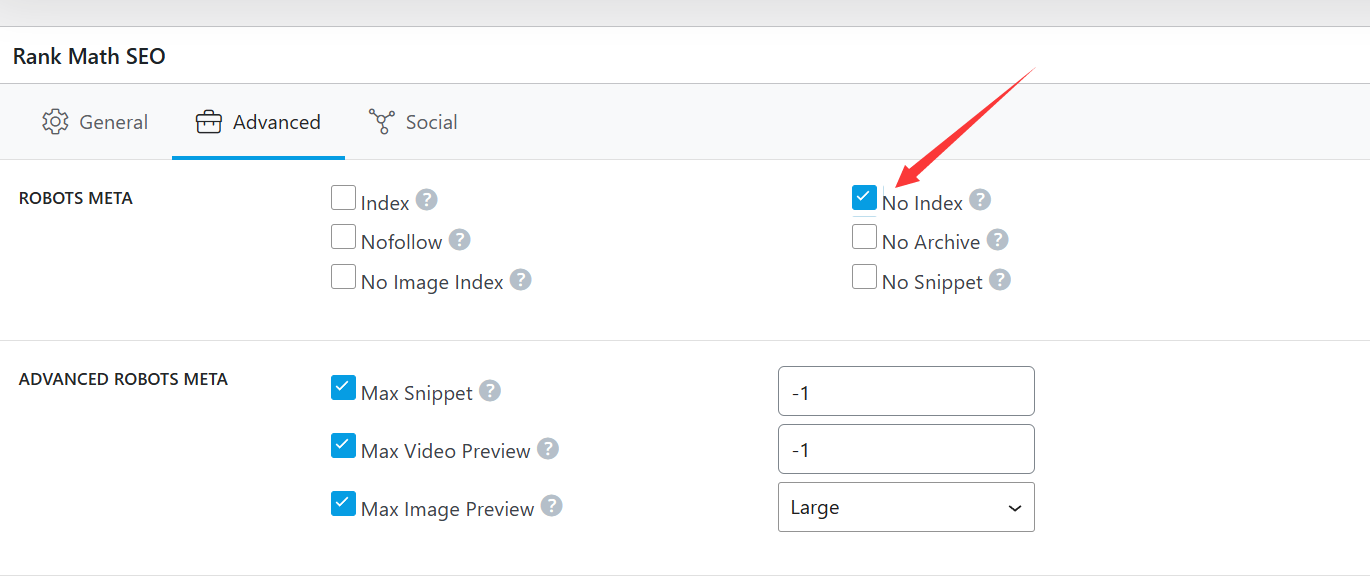
Task: Switch to the General tab
Action: click(x=95, y=122)
